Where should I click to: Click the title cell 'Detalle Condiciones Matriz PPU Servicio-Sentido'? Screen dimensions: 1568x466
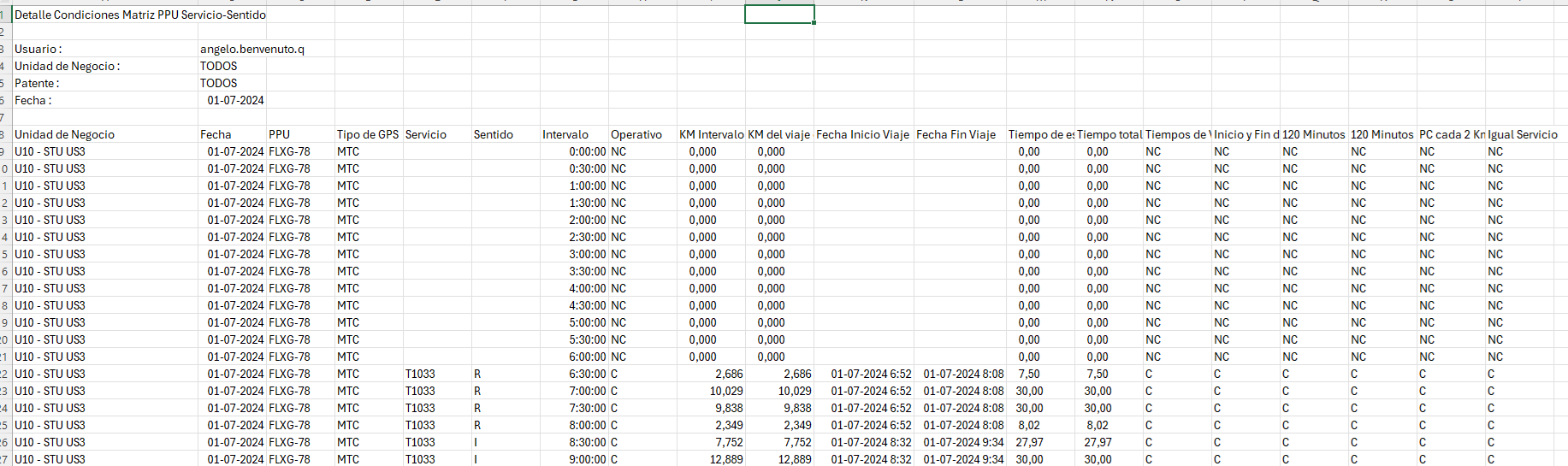[x=139, y=15]
